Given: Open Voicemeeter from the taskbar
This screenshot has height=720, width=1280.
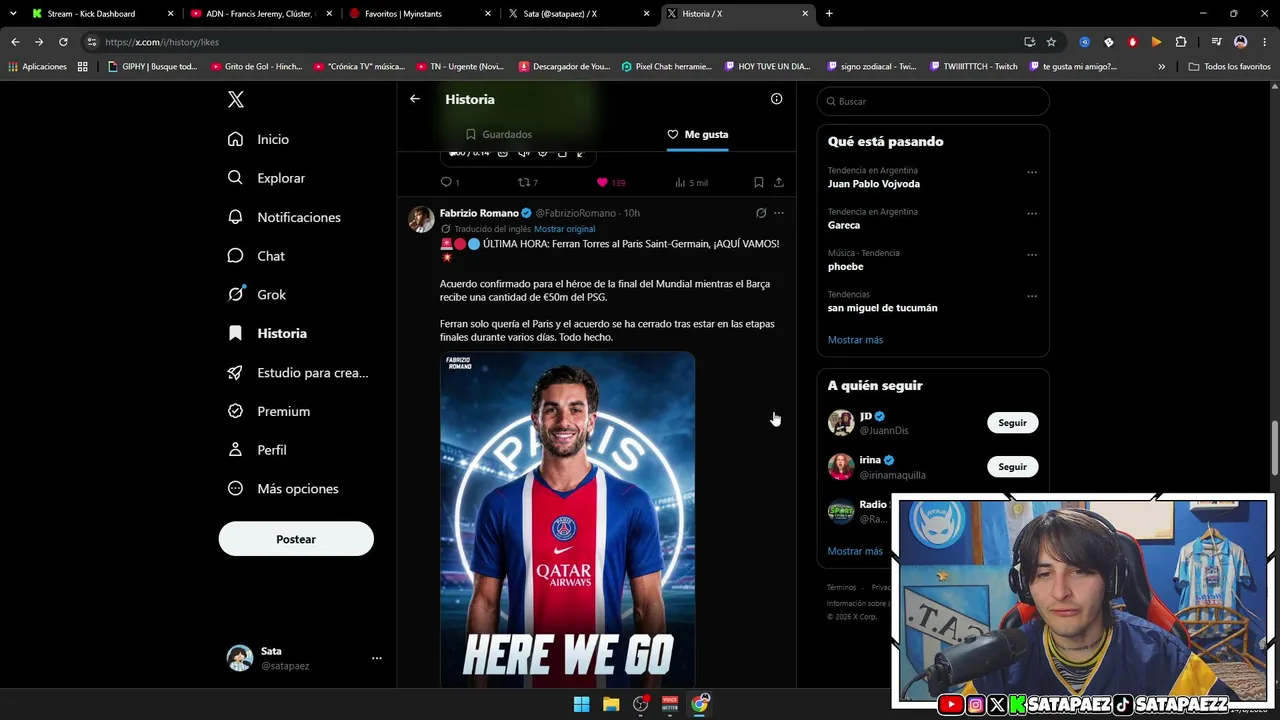Looking at the screenshot, I should [670, 704].
